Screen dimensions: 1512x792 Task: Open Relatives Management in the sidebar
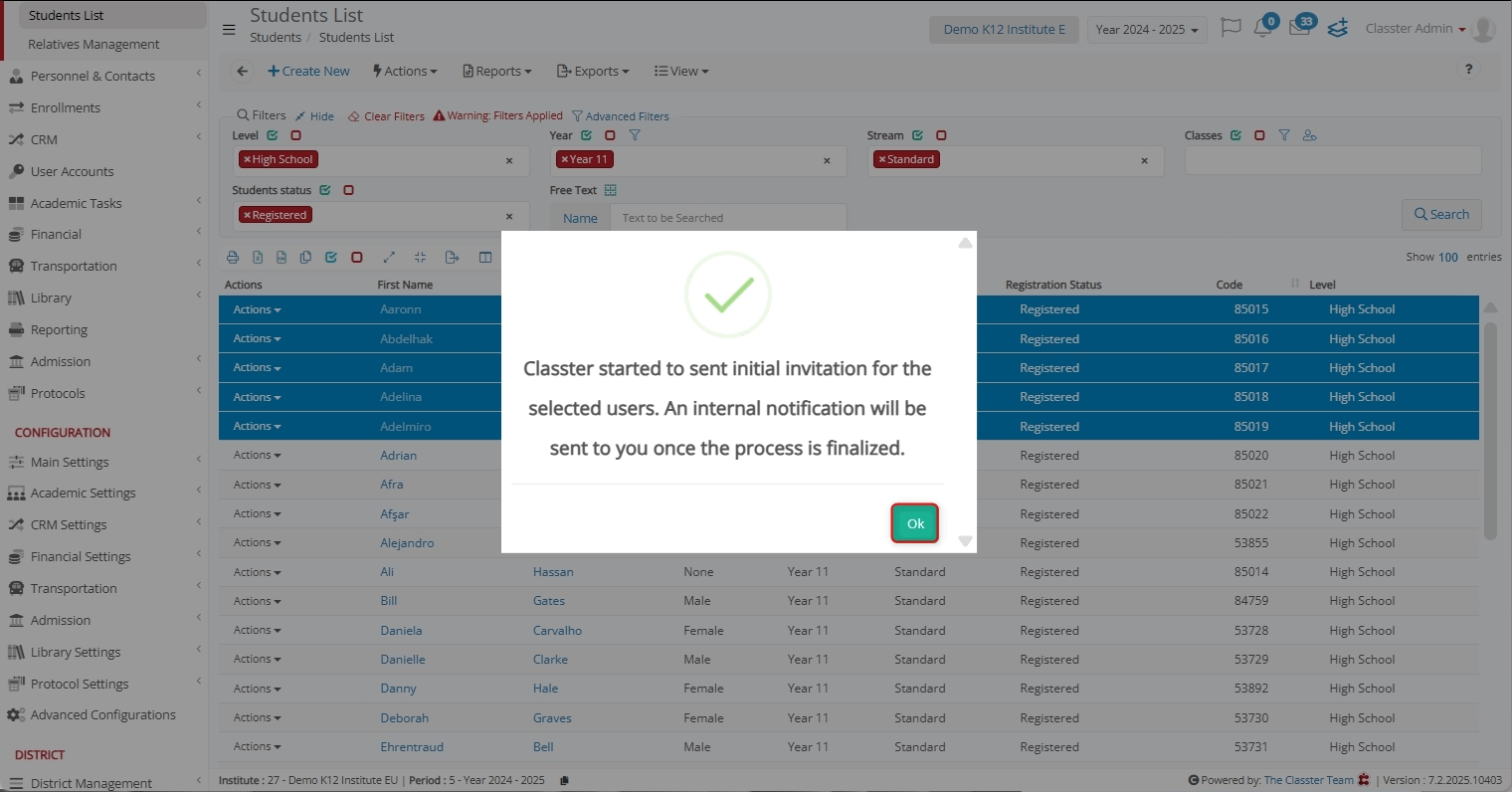pos(94,45)
